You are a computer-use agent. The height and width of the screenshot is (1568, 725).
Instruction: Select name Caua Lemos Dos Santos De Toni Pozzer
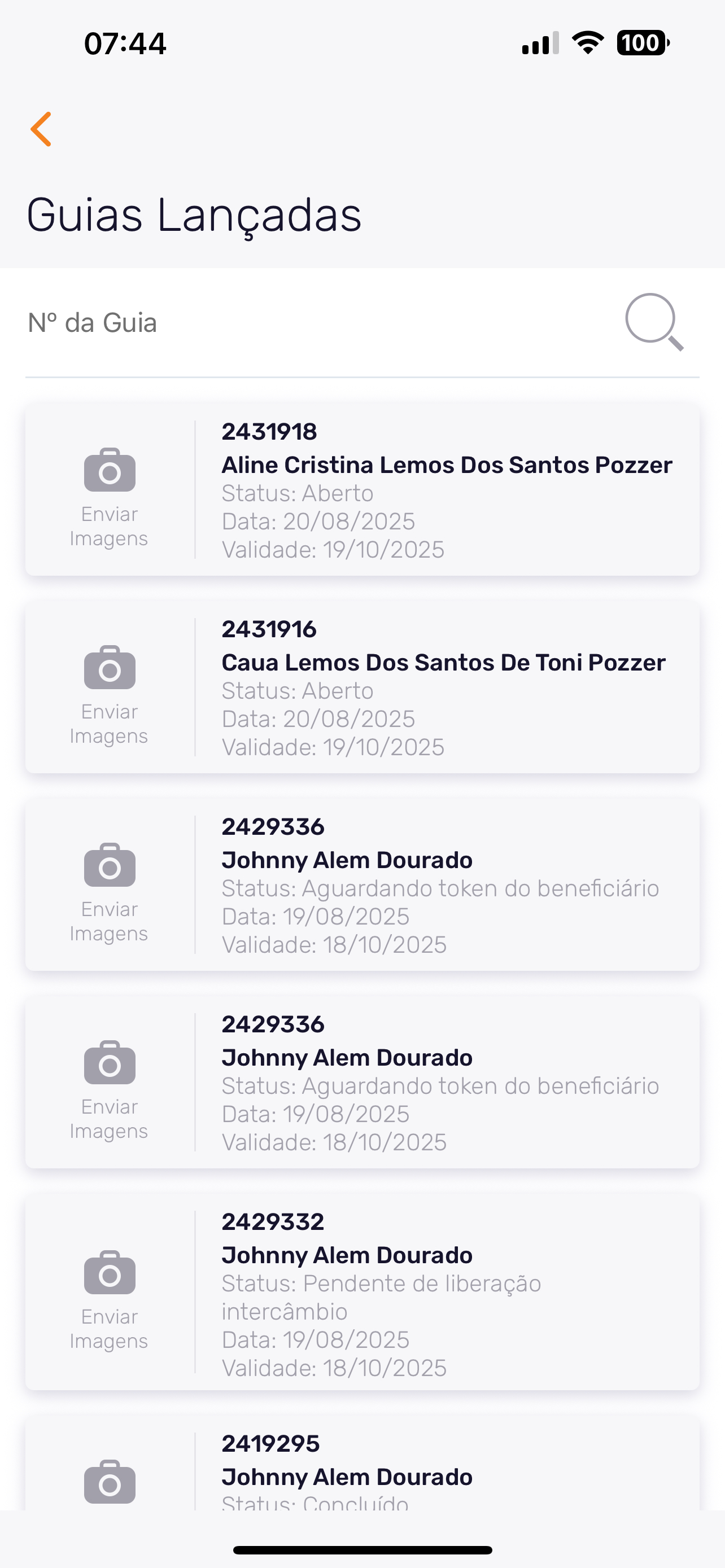(x=443, y=662)
